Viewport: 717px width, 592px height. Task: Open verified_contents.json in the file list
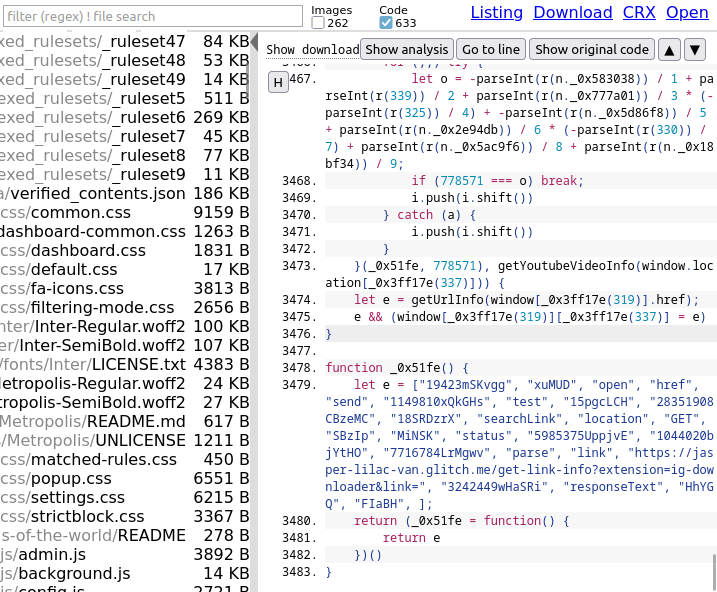124,194
